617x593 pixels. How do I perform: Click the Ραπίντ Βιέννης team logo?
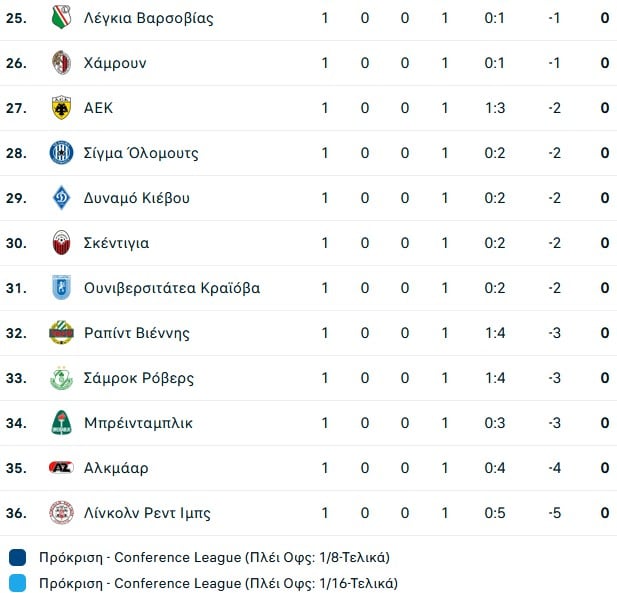point(62,333)
